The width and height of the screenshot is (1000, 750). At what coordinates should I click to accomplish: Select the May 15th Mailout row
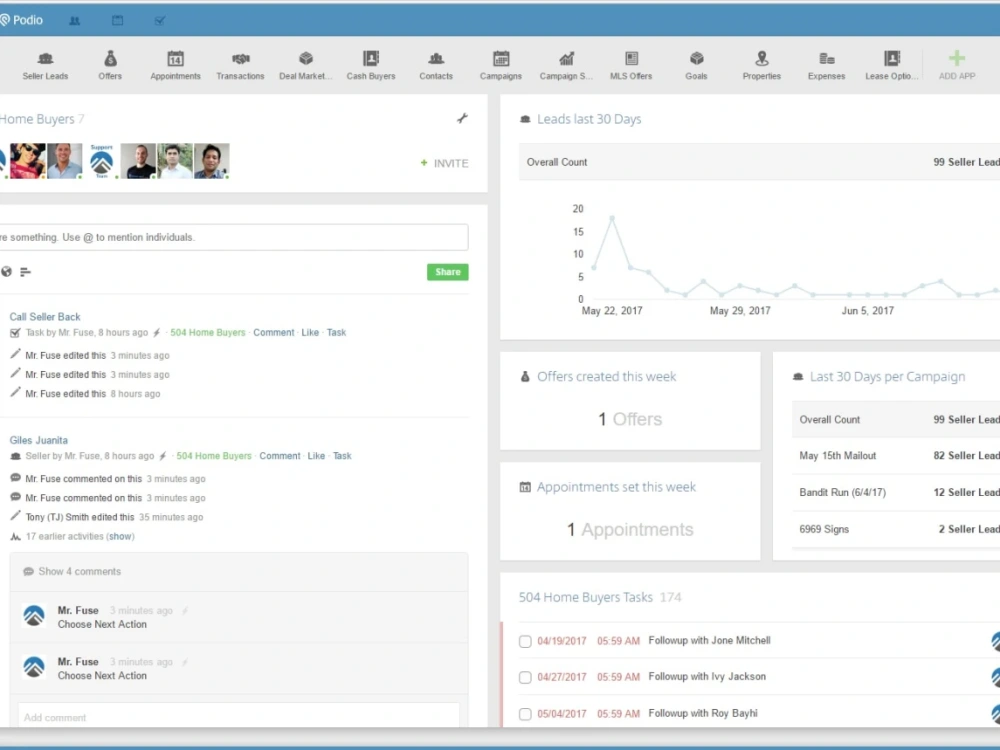click(896, 455)
